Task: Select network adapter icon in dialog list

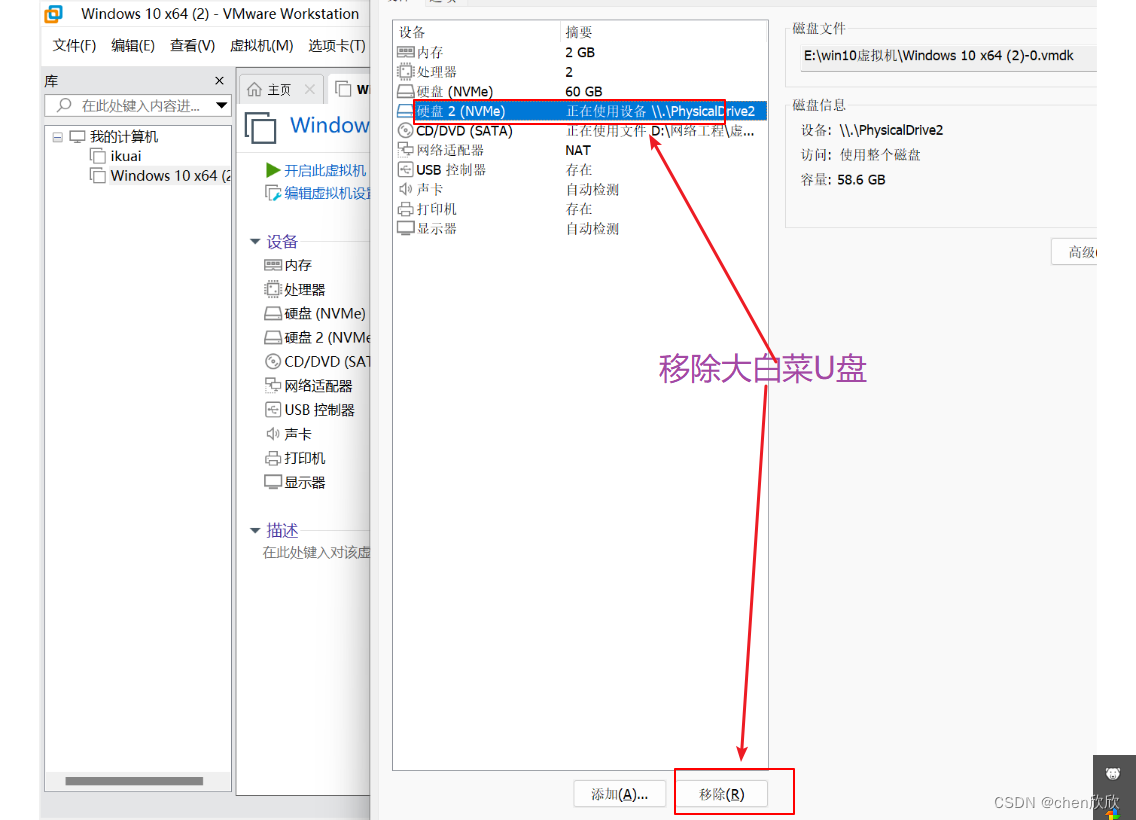Action: [x=406, y=150]
